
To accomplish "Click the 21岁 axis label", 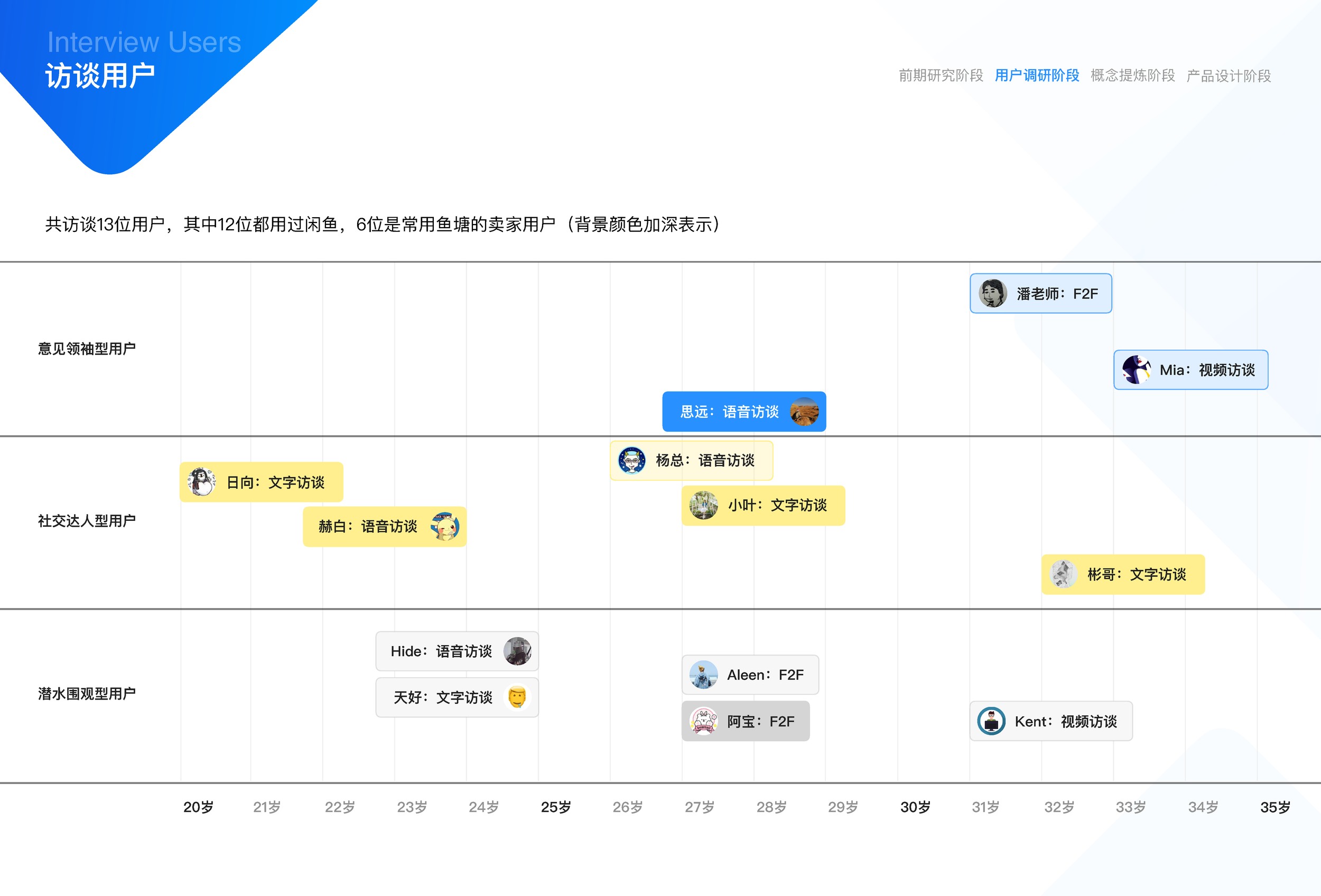I will [x=267, y=807].
